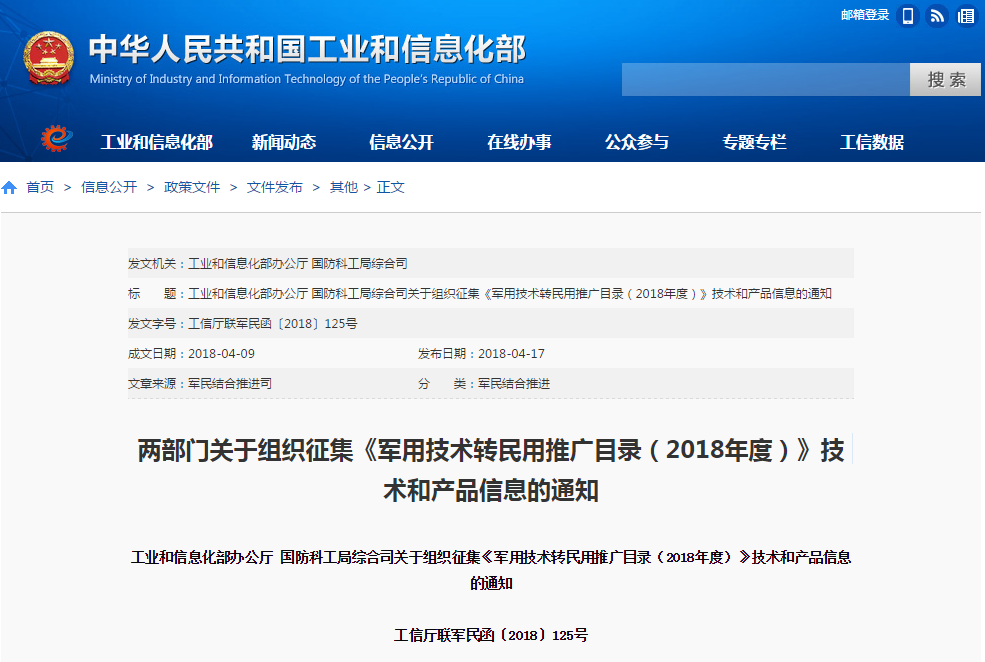The height and width of the screenshot is (662, 985).
Task: Click the 发布日期 2018-04-17 text
Action: pos(481,354)
